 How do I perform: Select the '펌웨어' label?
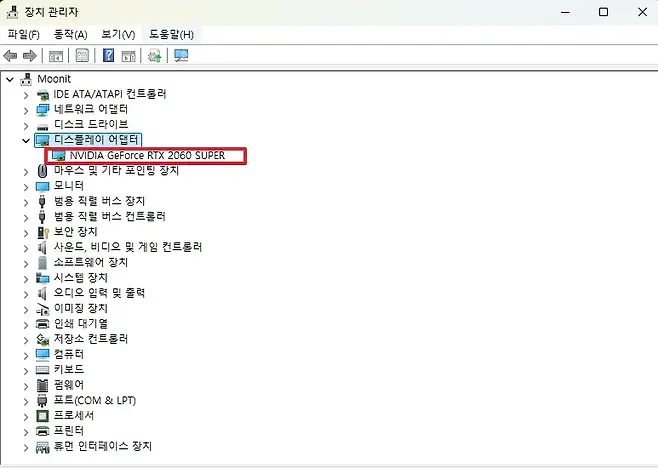(69, 385)
